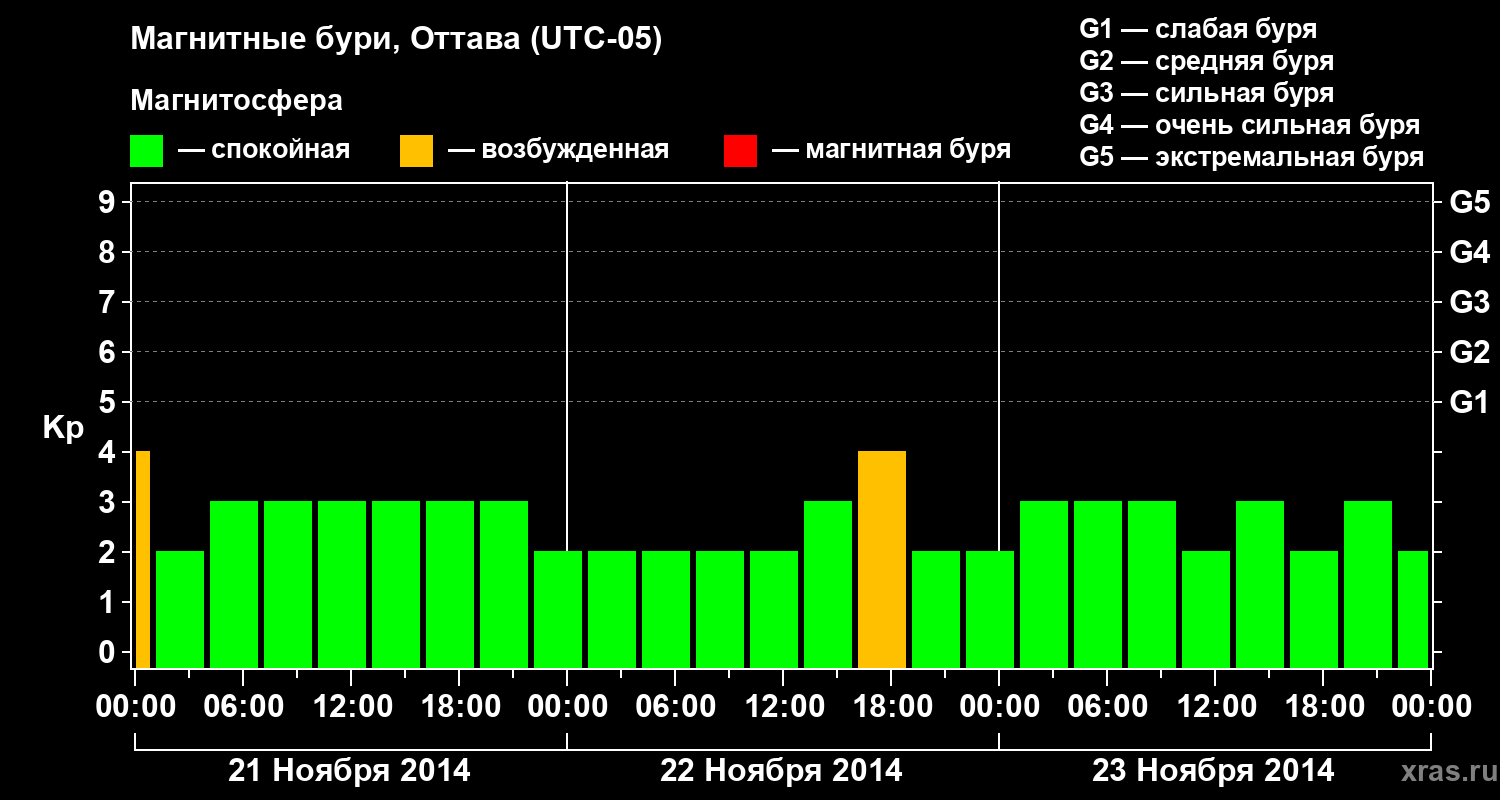Click the '— магнитная буря' legend label

[x=891, y=150]
